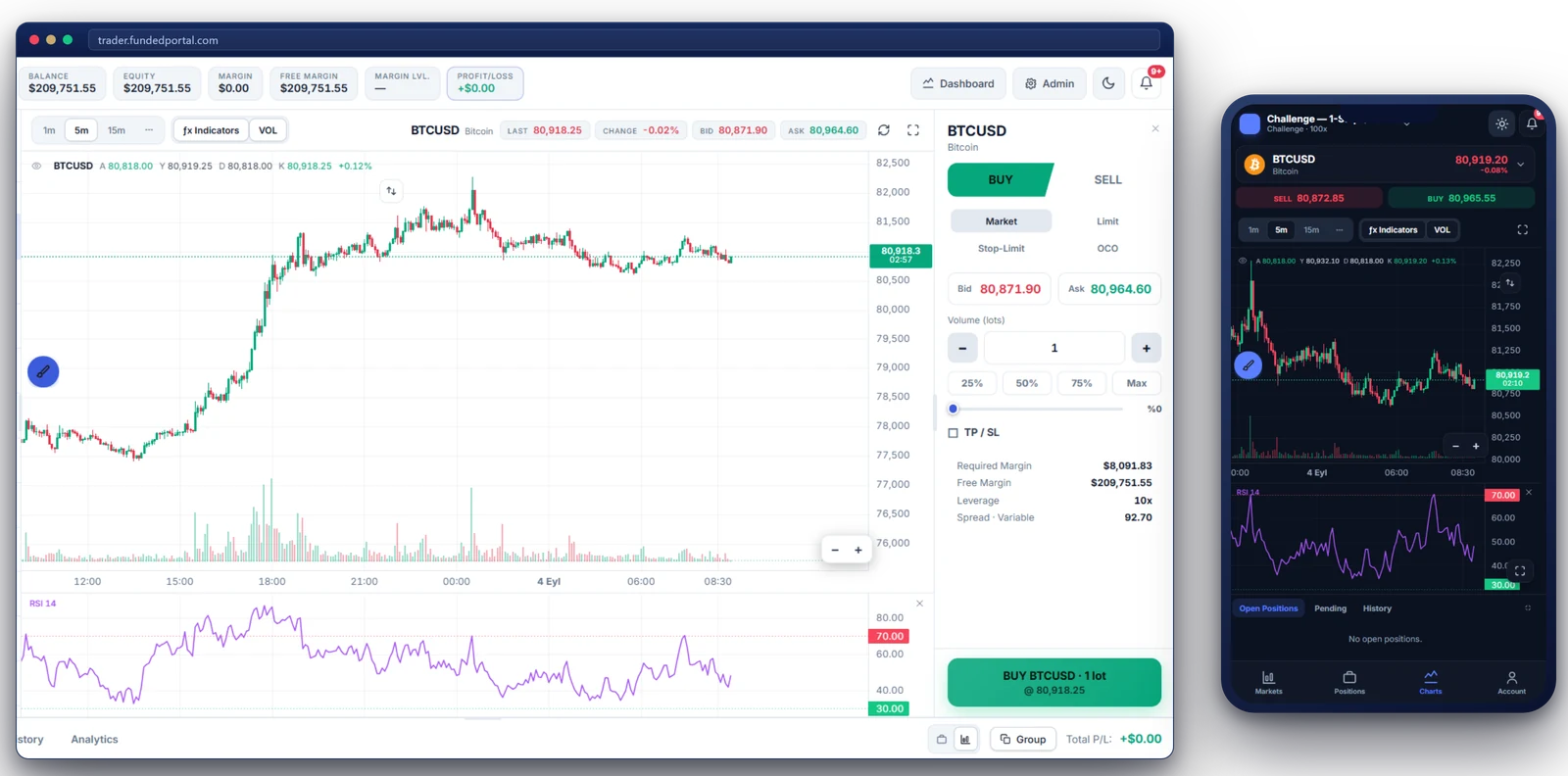Image resolution: width=1568 pixels, height=776 pixels.
Task: Open the Dashboard button
Action: pyautogui.click(x=958, y=84)
